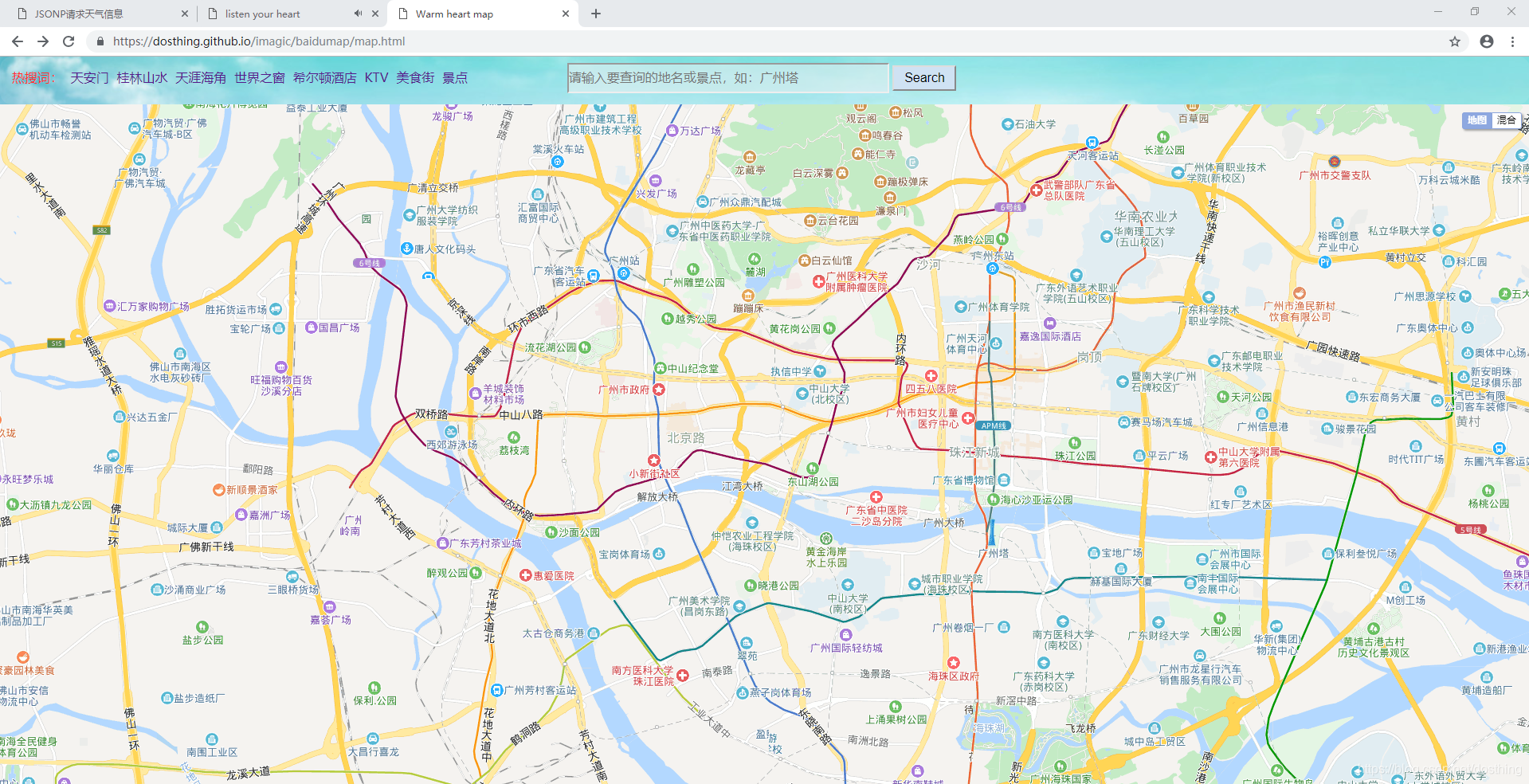1529x784 pixels.
Task: Open the Chrome three-dot menu
Action: (1512, 41)
